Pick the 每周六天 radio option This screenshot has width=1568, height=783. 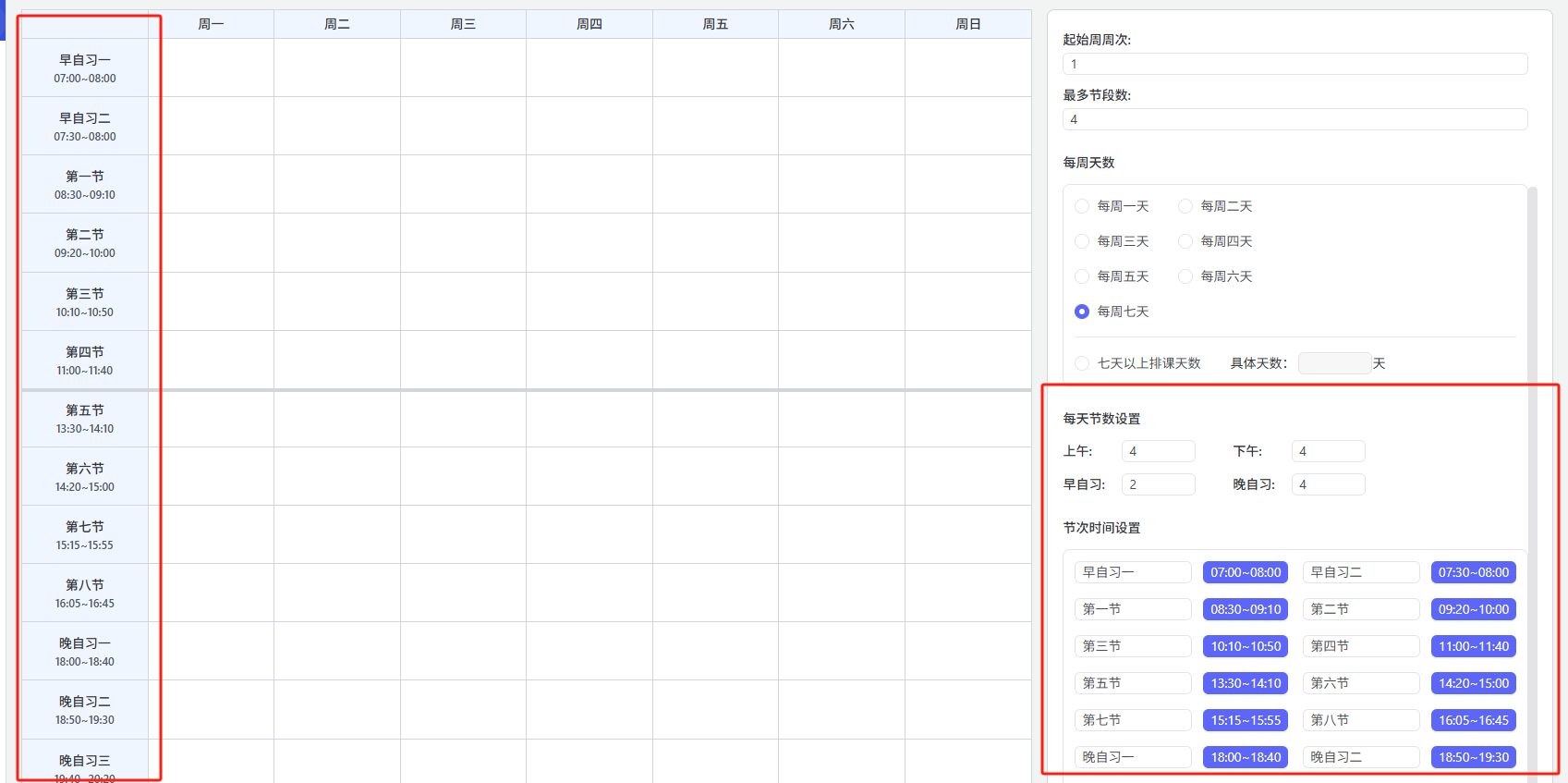pos(1185,276)
